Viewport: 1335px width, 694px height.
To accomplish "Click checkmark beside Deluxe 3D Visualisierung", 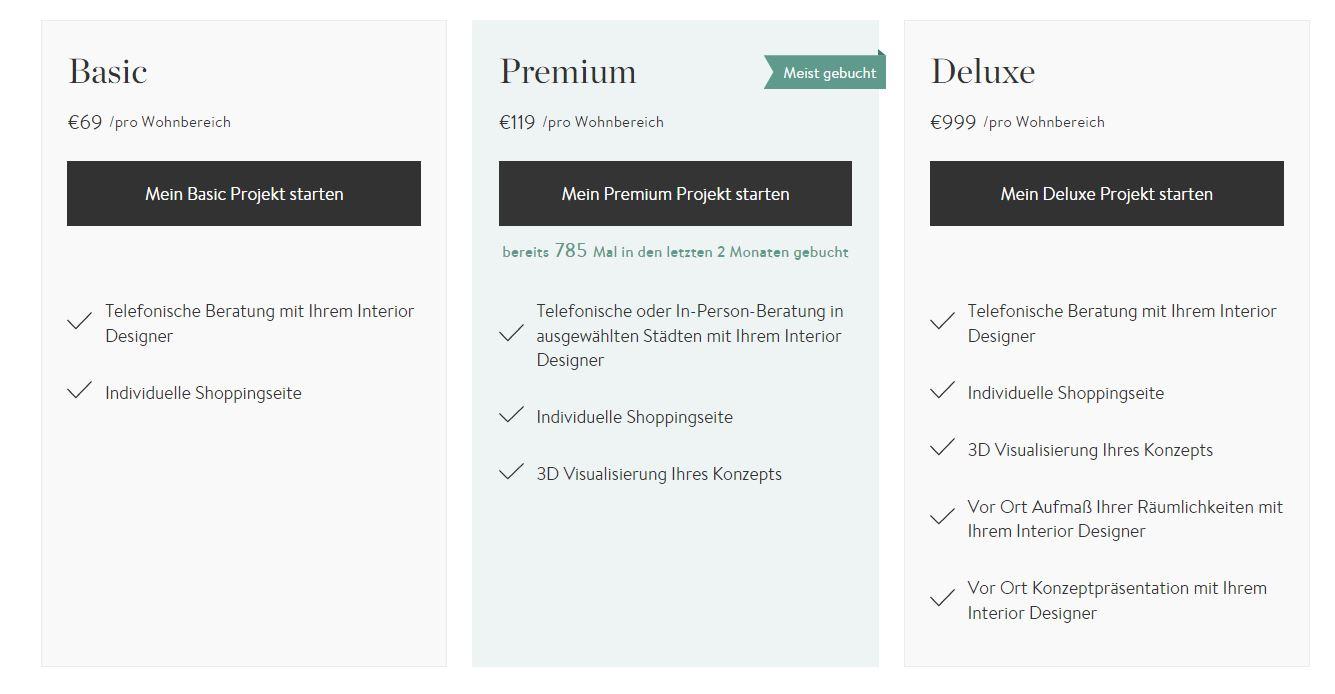I will tap(942, 448).
